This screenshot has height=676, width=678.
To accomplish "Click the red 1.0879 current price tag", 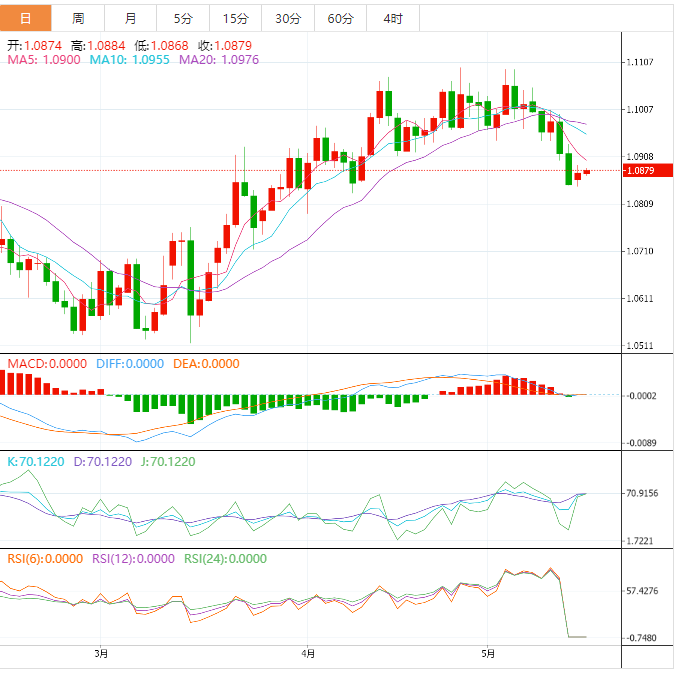I will (x=640, y=171).
